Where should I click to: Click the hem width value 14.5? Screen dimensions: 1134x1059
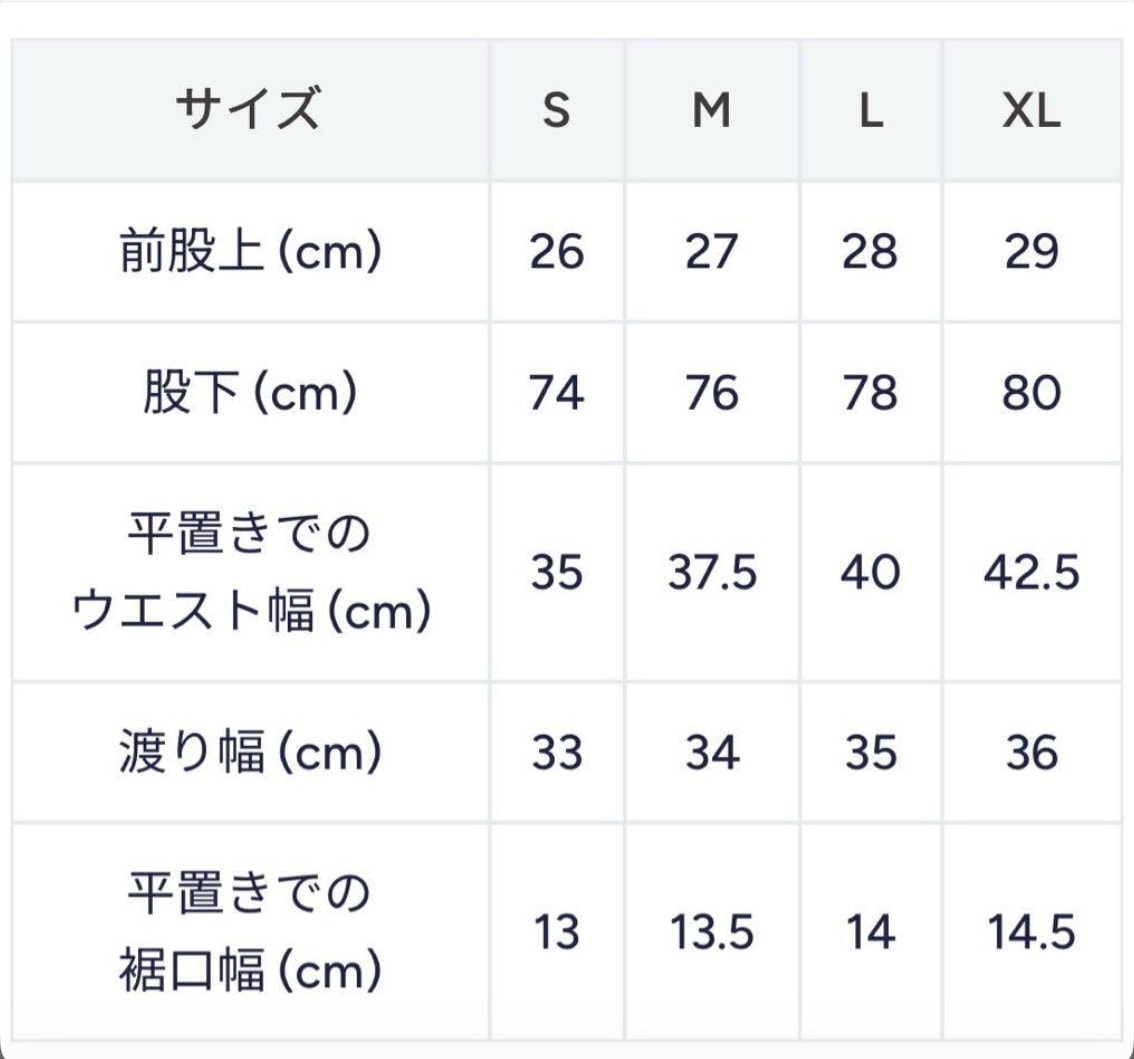(1031, 933)
